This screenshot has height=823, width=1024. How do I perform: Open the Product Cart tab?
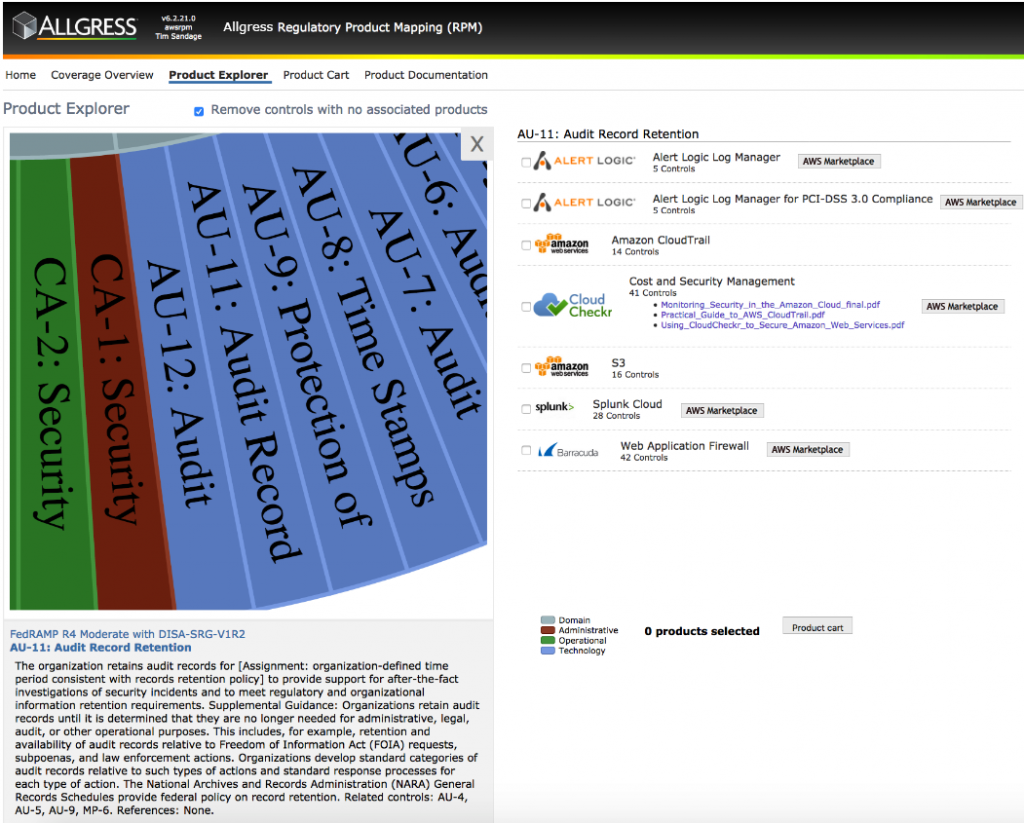(316, 75)
